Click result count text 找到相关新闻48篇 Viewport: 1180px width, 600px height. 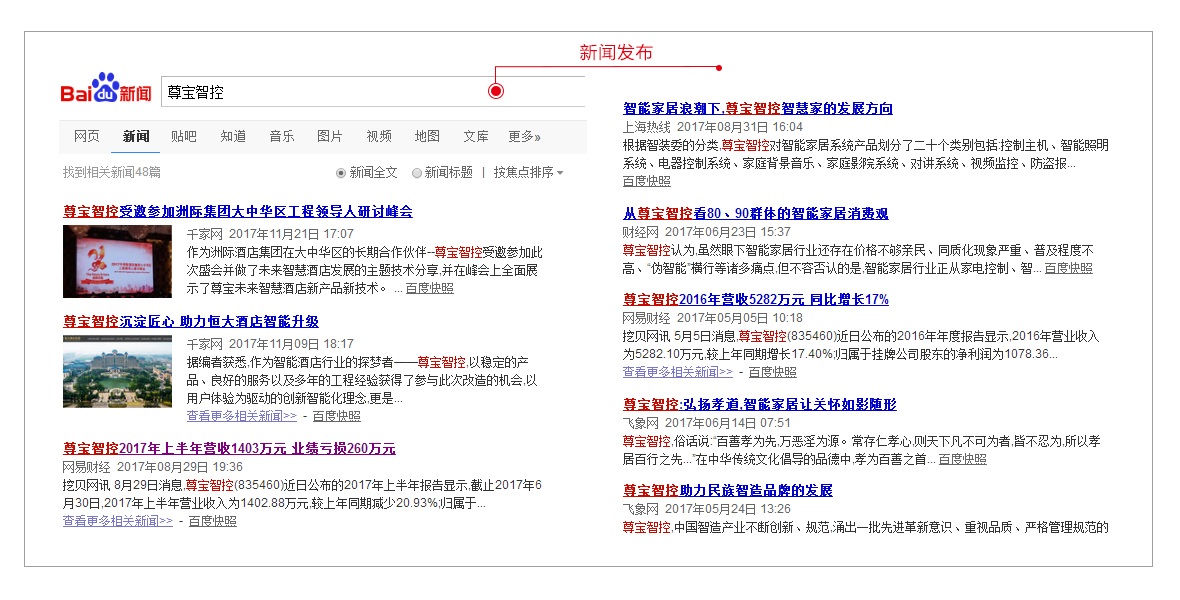point(111,172)
